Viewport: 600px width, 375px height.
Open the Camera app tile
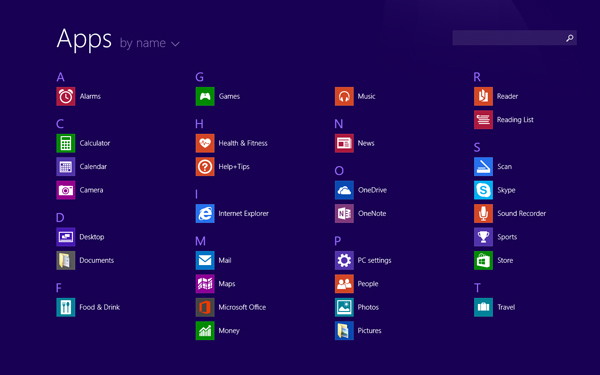pyautogui.click(x=66, y=190)
